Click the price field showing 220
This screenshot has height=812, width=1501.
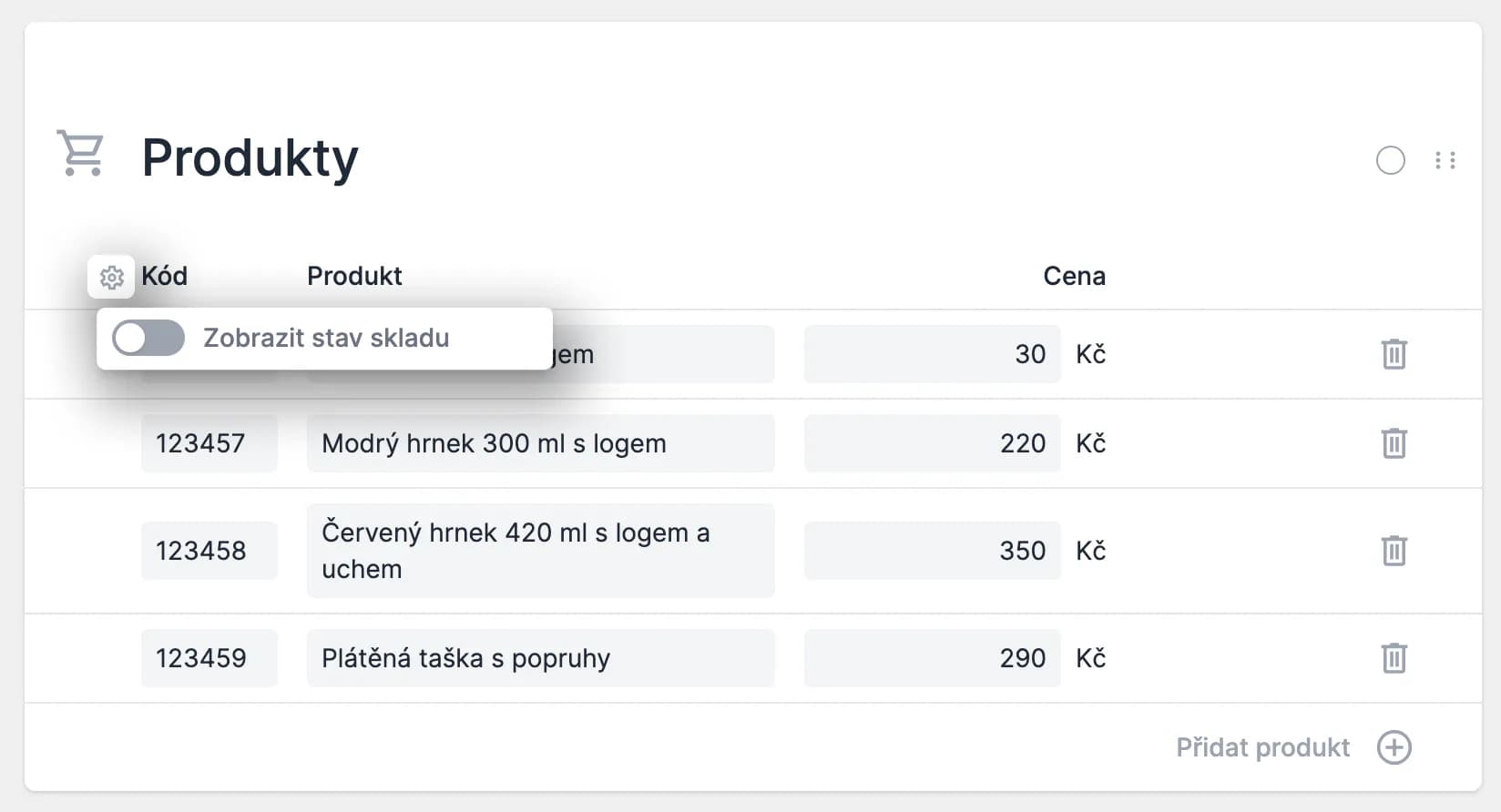(932, 443)
